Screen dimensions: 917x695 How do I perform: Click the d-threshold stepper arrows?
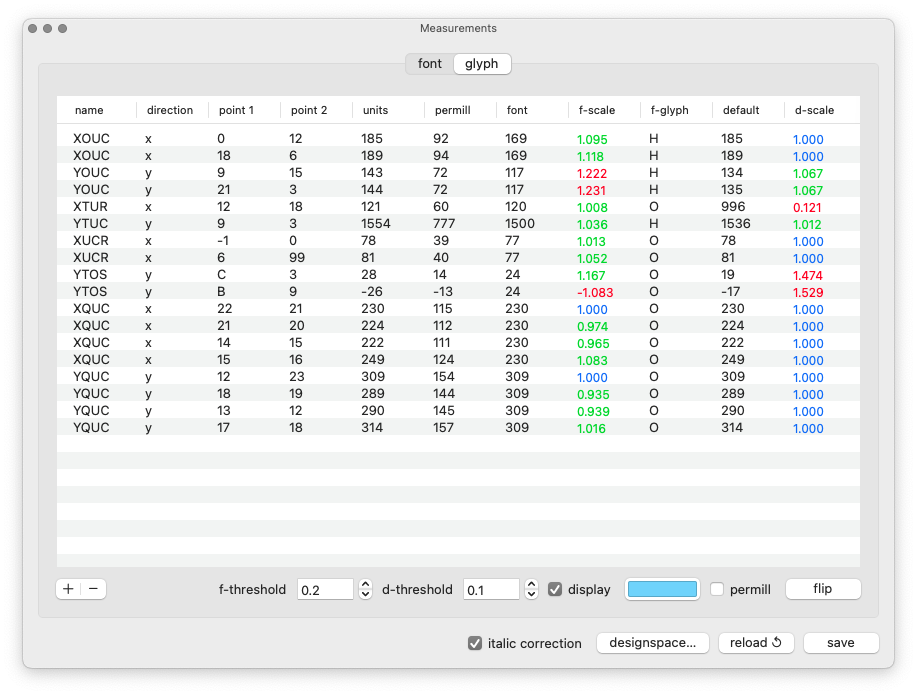[x=531, y=589]
